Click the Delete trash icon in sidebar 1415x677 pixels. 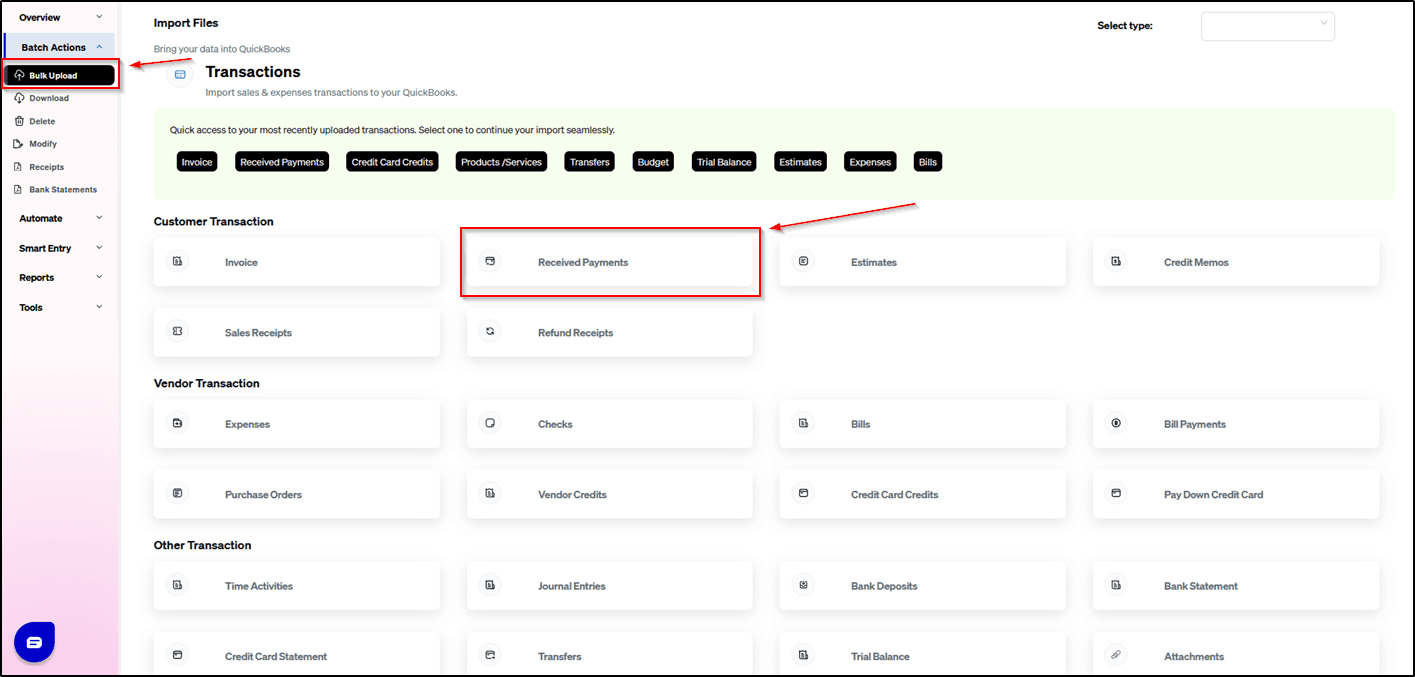coord(18,121)
